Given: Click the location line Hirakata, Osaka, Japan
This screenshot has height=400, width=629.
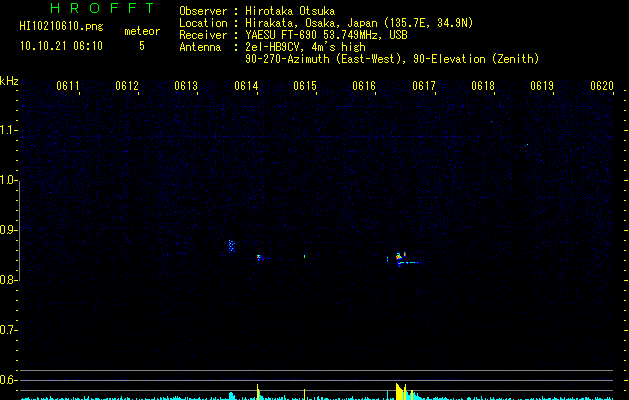Looking at the screenshot, I should pyautogui.click(x=359, y=23).
